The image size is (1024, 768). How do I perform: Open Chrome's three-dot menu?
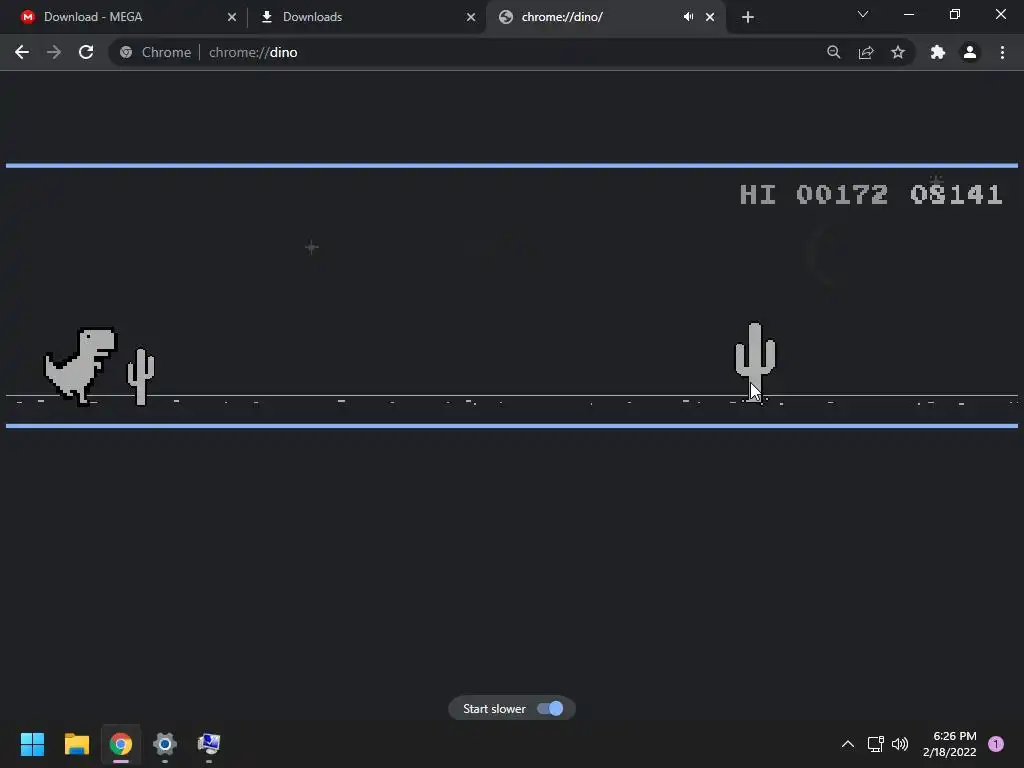pyautogui.click(x=1002, y=52)
